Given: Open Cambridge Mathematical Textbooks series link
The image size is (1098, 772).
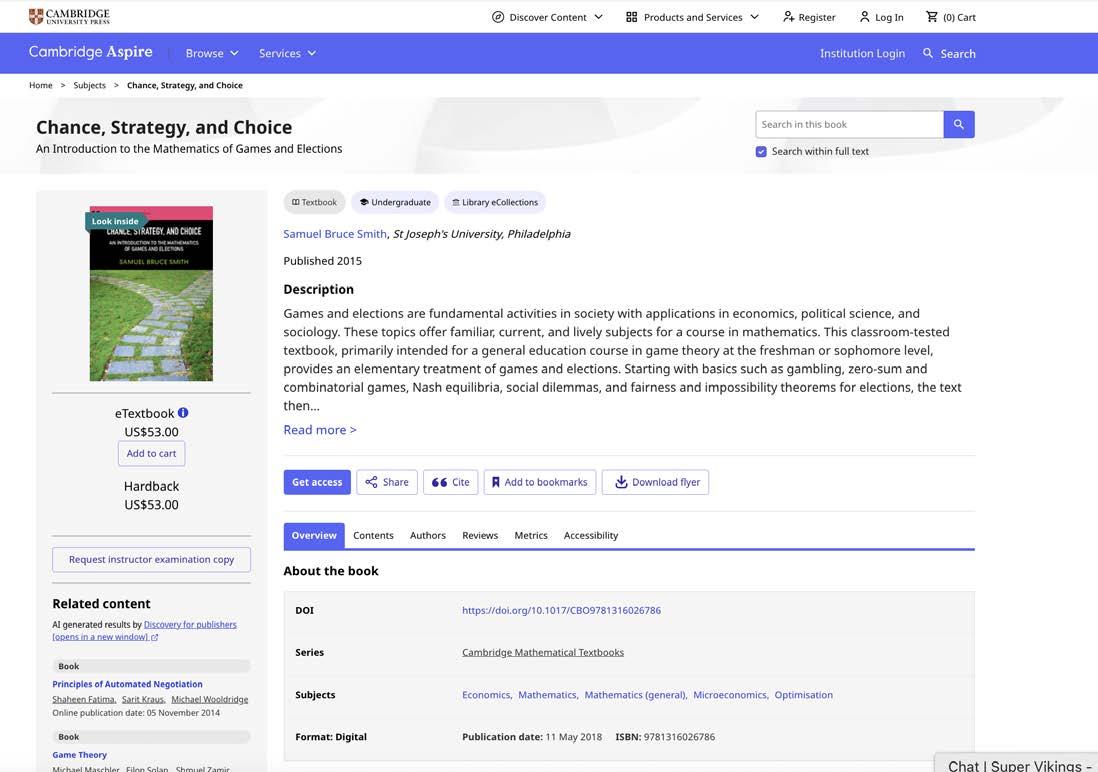Looking at the screenshot, I should coord(543,652).
